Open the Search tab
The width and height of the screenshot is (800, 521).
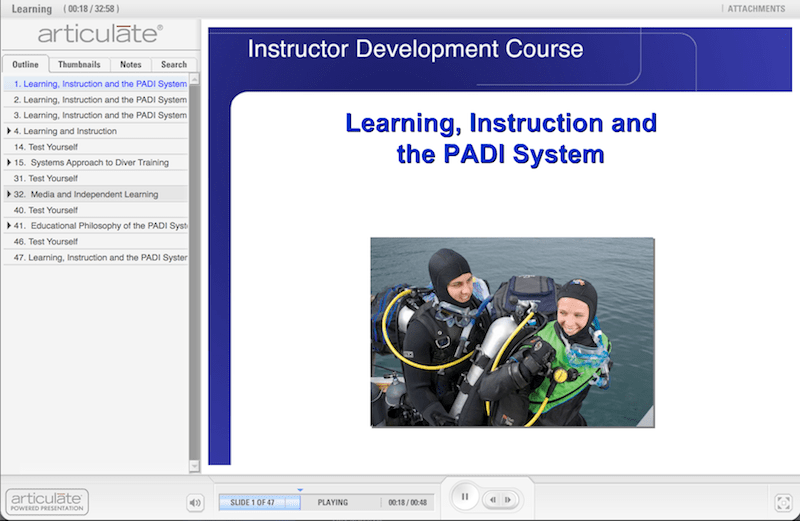[x=174, y=64]
